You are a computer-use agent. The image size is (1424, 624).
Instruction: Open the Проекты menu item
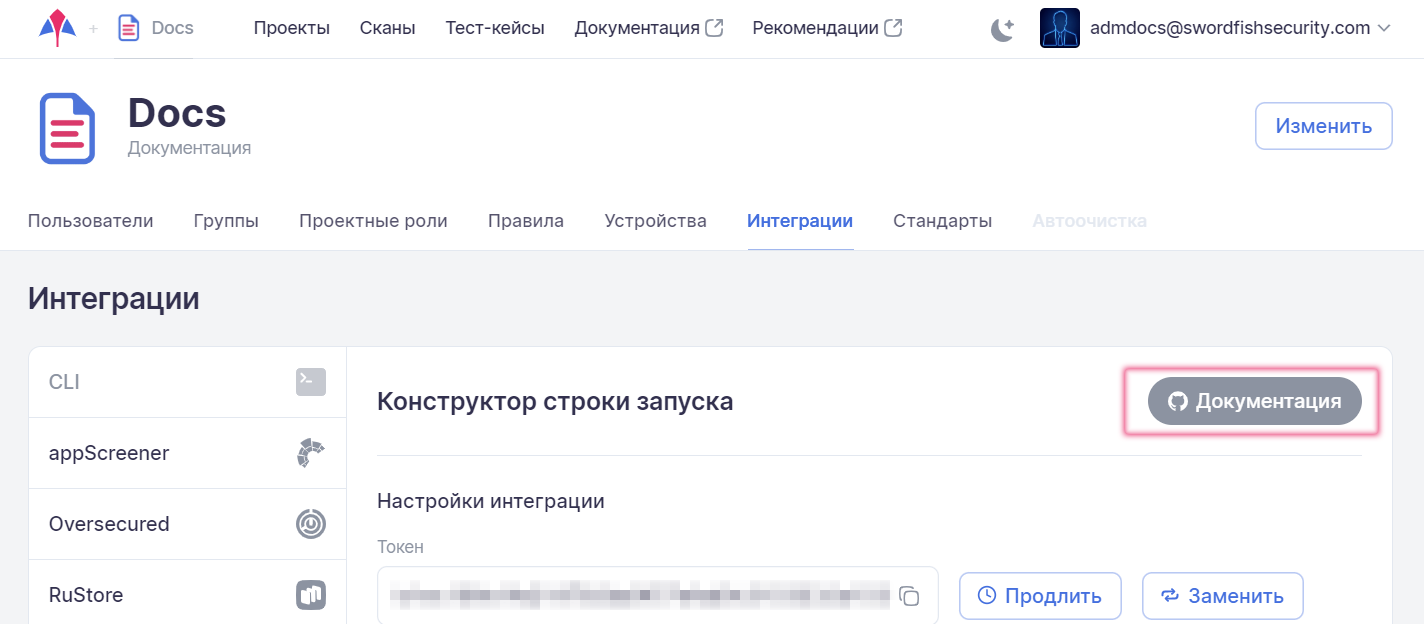tap(291, 28)
